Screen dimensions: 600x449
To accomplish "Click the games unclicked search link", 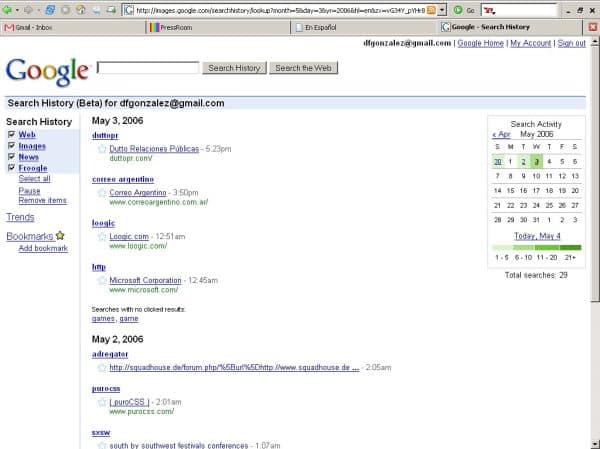I will click(103, 318).
